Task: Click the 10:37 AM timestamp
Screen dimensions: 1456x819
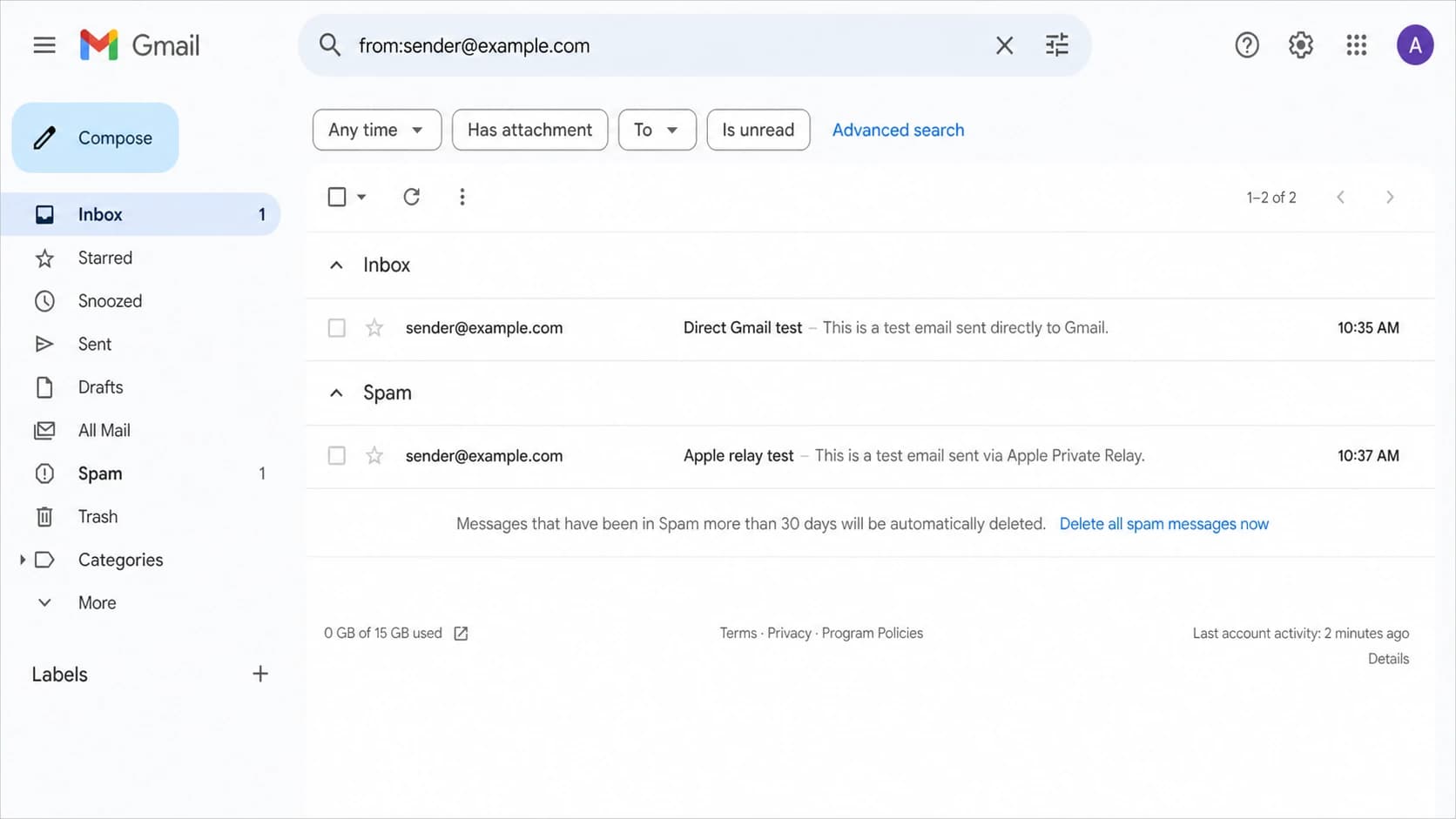Action: coord(1368,456)
